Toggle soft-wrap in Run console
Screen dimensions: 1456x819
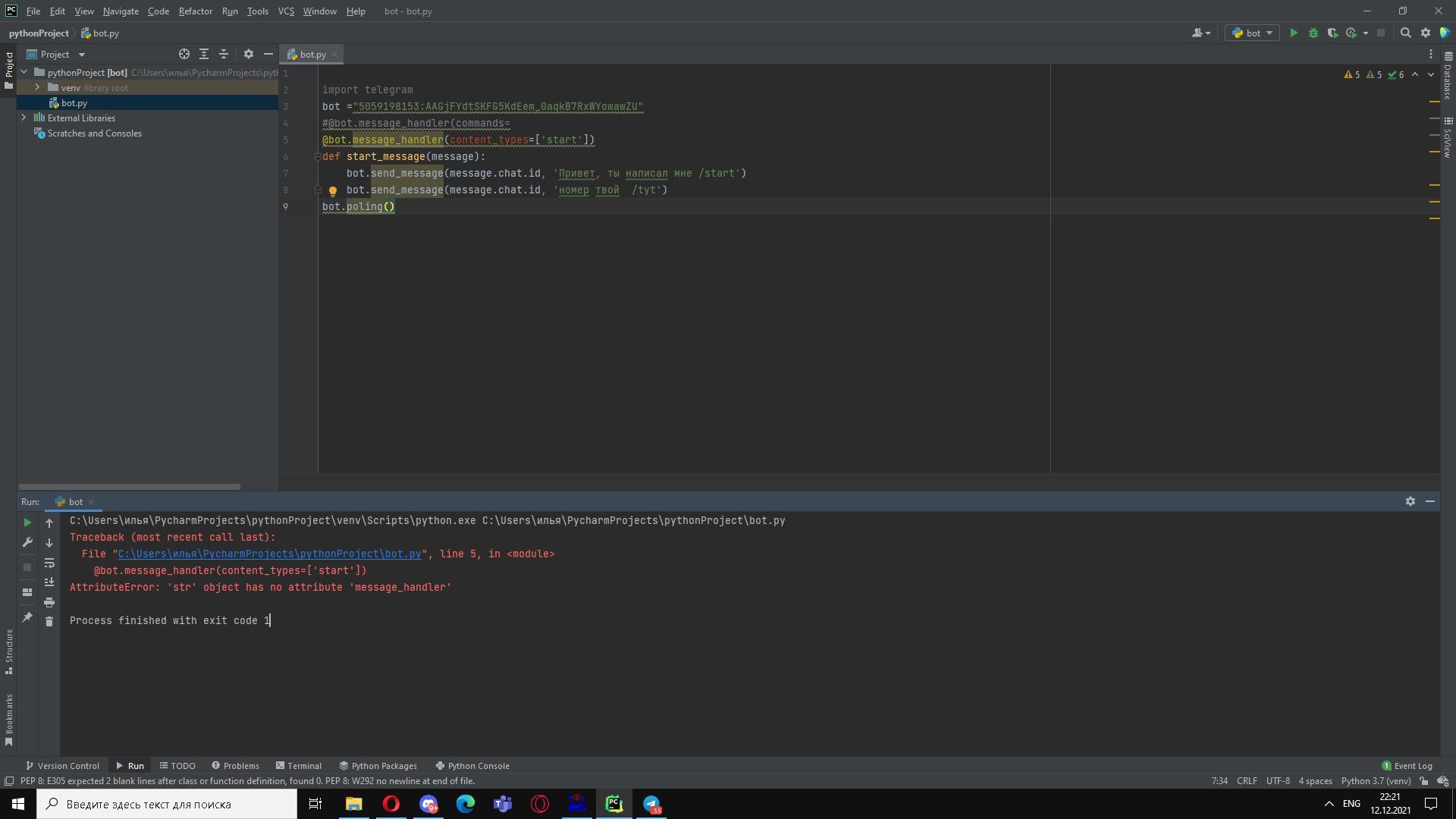(x=49, y=563)
